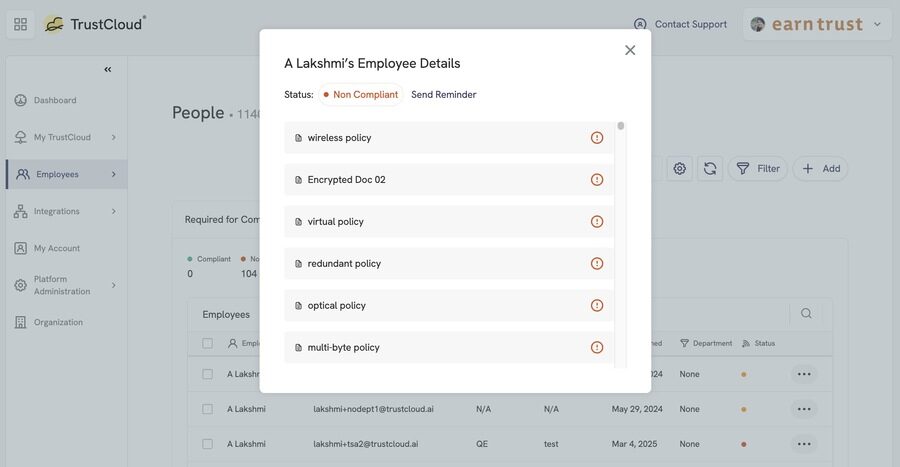
Task: Collapse the sidebar with double-chevron icon
Action: pyautogui.click(x=108, y=69)
